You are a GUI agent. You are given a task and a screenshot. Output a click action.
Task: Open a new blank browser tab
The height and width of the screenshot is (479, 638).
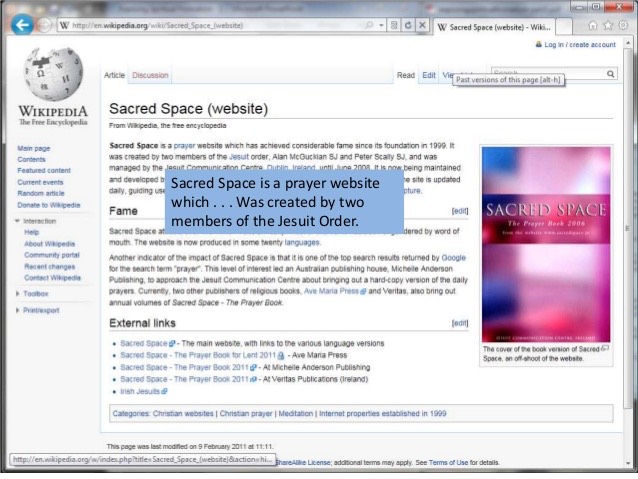pyautogui.click(x=564, y=27)
